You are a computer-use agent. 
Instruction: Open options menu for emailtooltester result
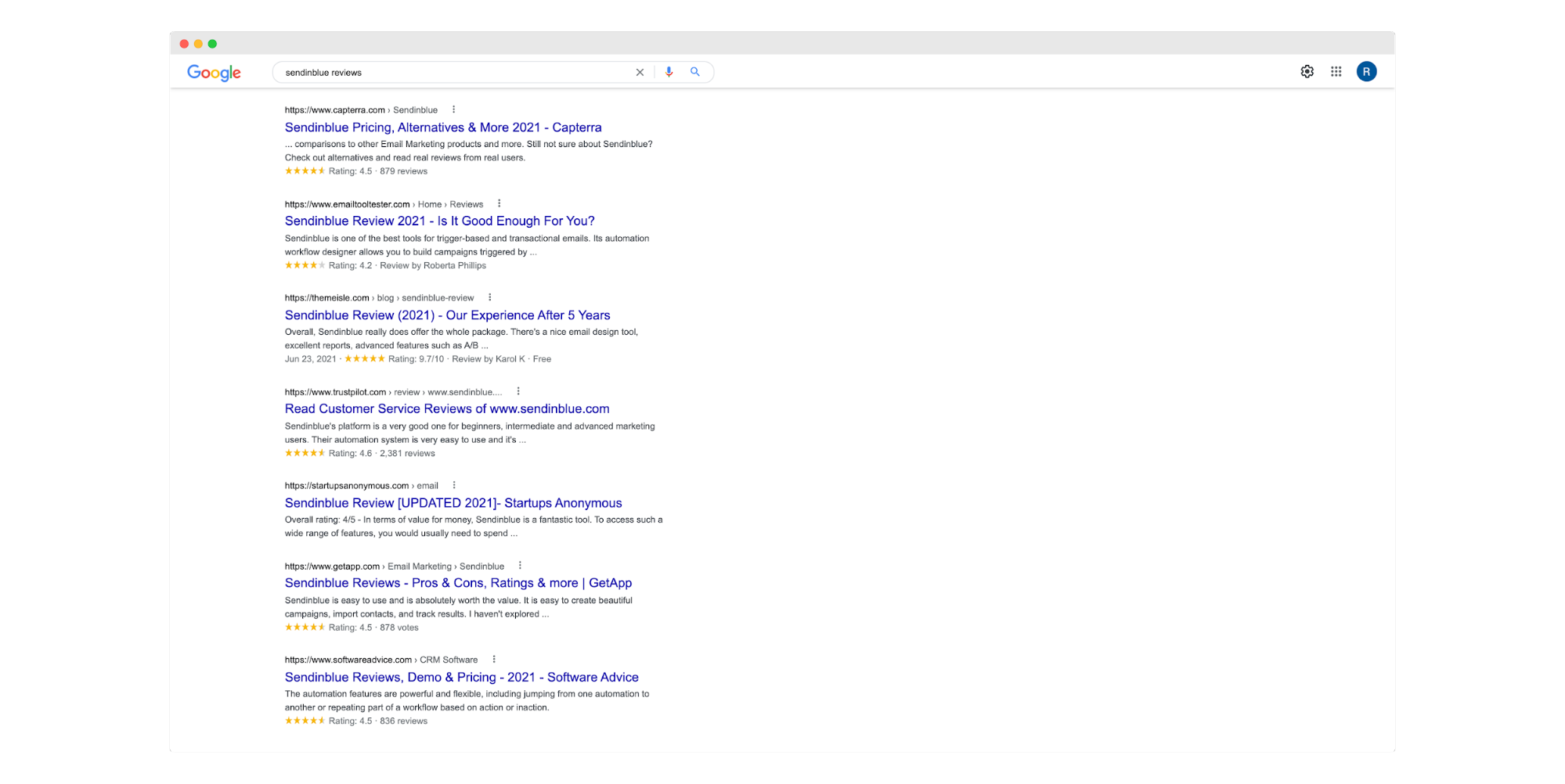coord(499,203)
